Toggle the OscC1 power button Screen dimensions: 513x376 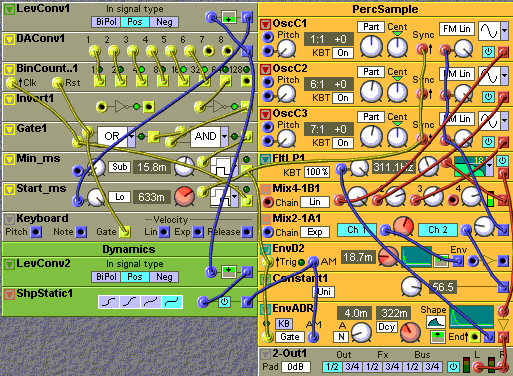point(488,52)
